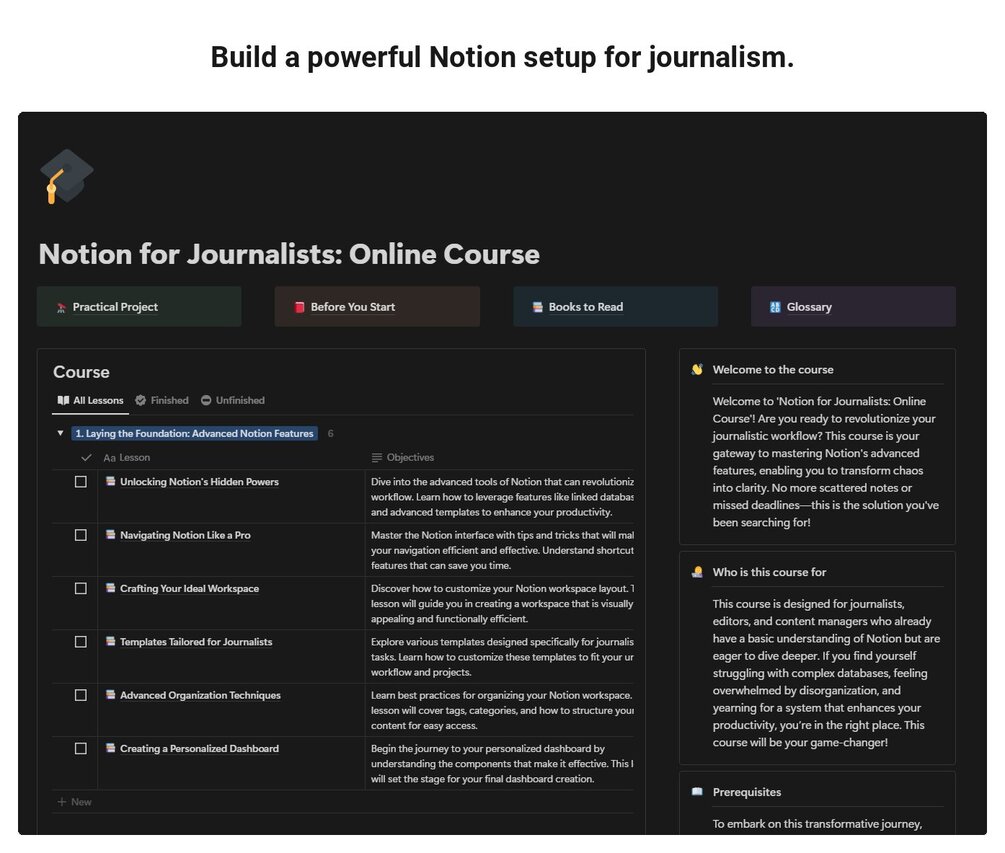1005x853 pixels.
Task: Tick the Crafting Your Ideal Workspace checkbox
Action: coord(81,588)
